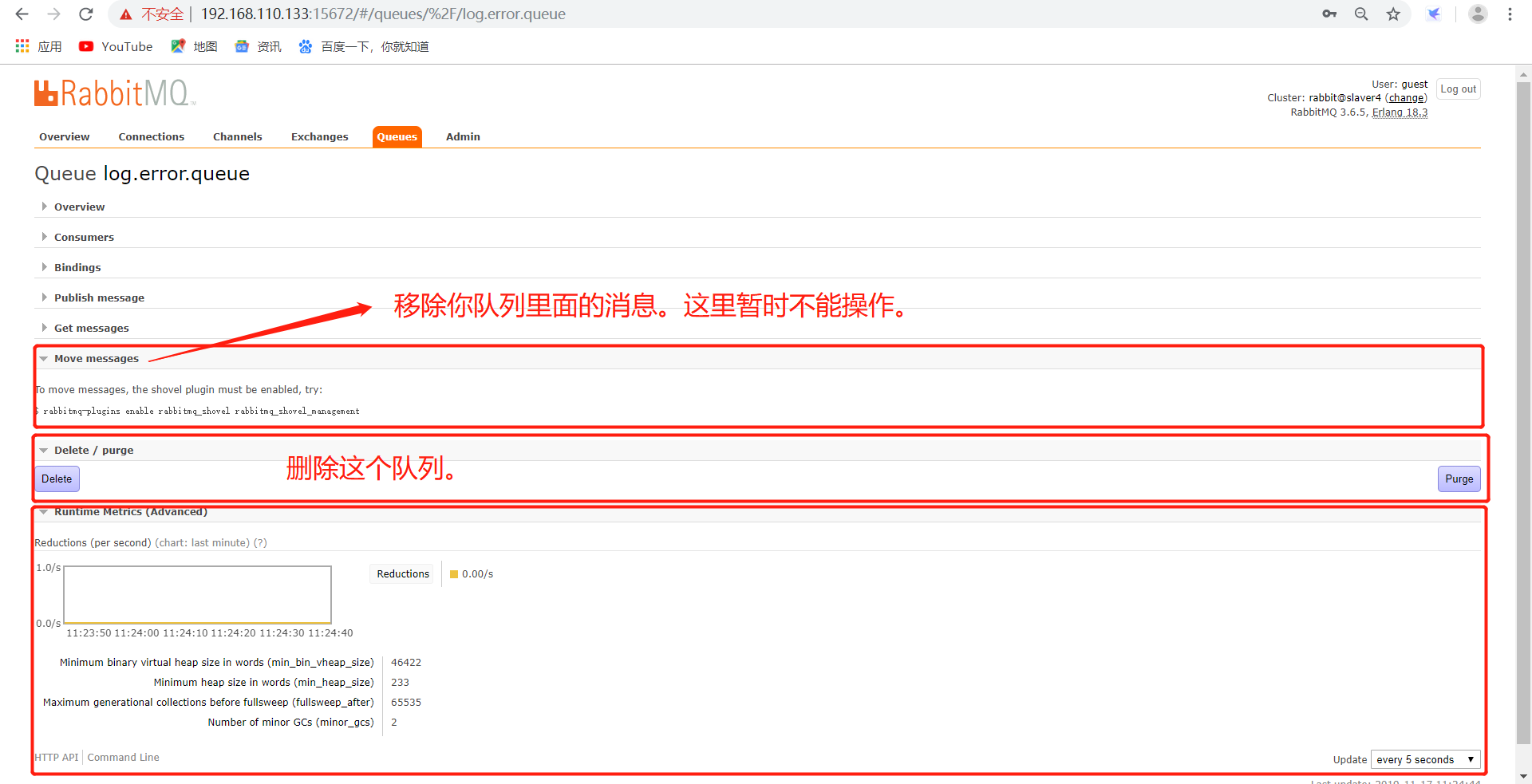Click the fullsweep_after value 65535
This screenshot has width=1532, height=784.
coord(406,703)
